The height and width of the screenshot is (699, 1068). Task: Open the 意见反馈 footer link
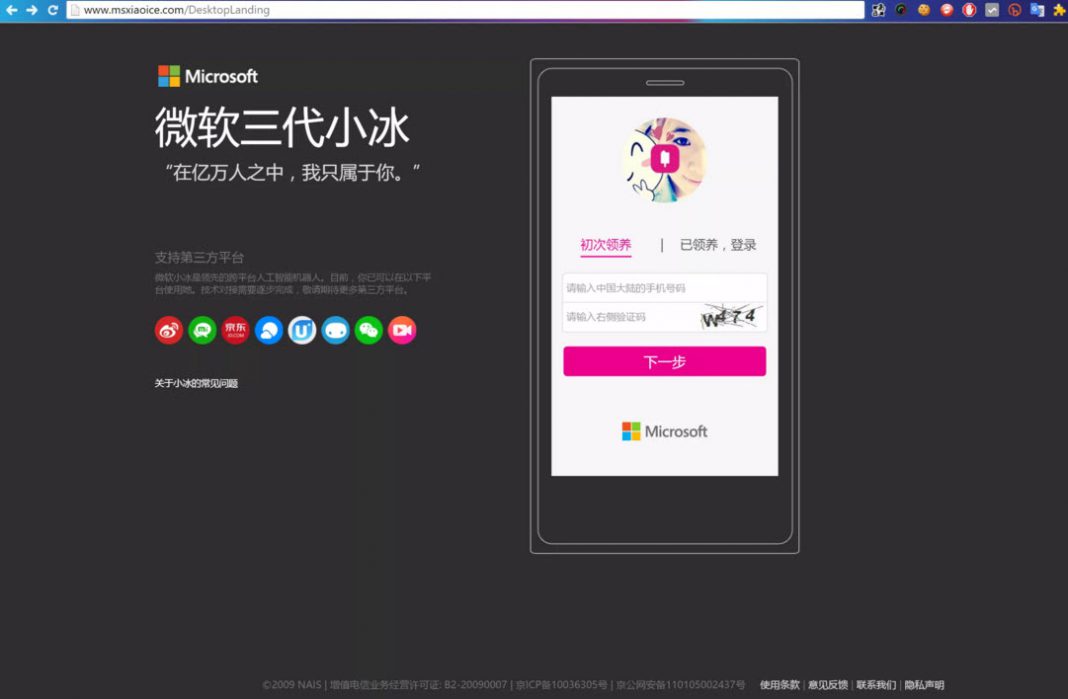[x=828, y=685]
